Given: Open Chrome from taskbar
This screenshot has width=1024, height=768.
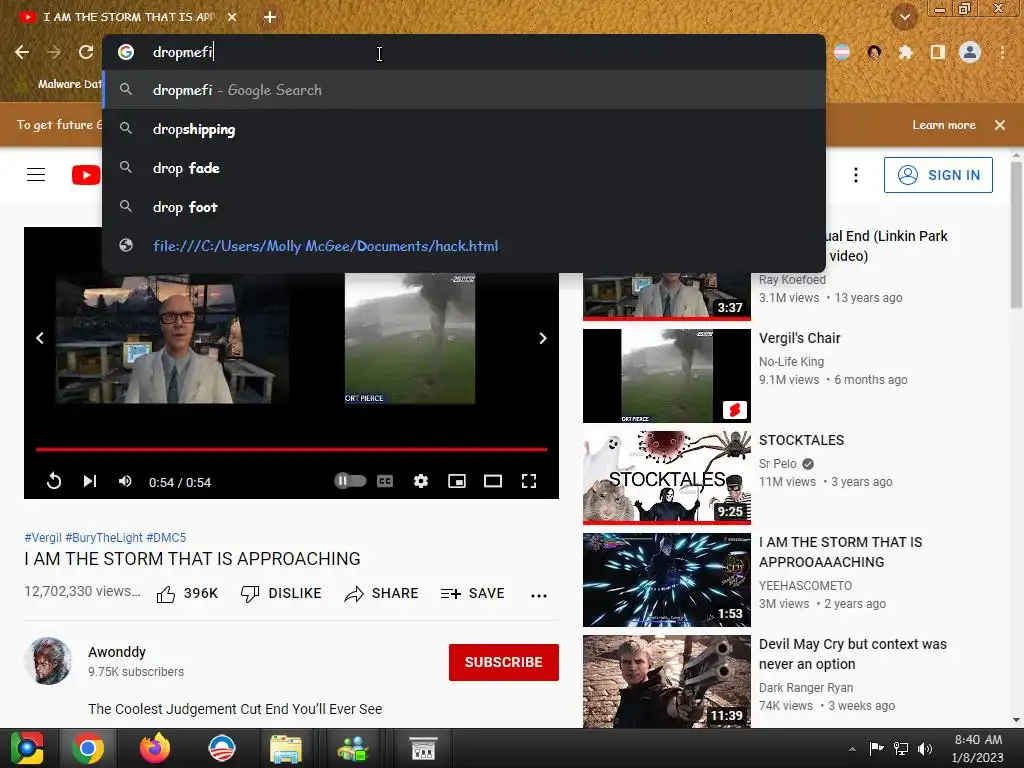Looking at the screenshot, I should (88, 748).
